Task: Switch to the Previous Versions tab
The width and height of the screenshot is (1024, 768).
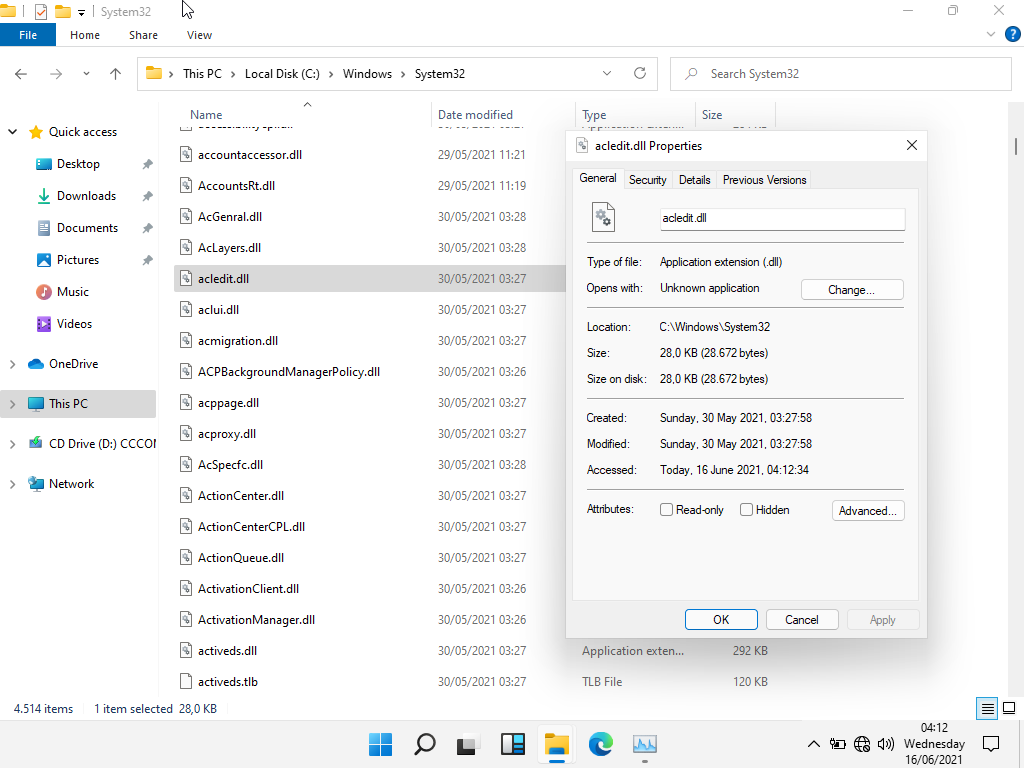Action: (764, 180)
